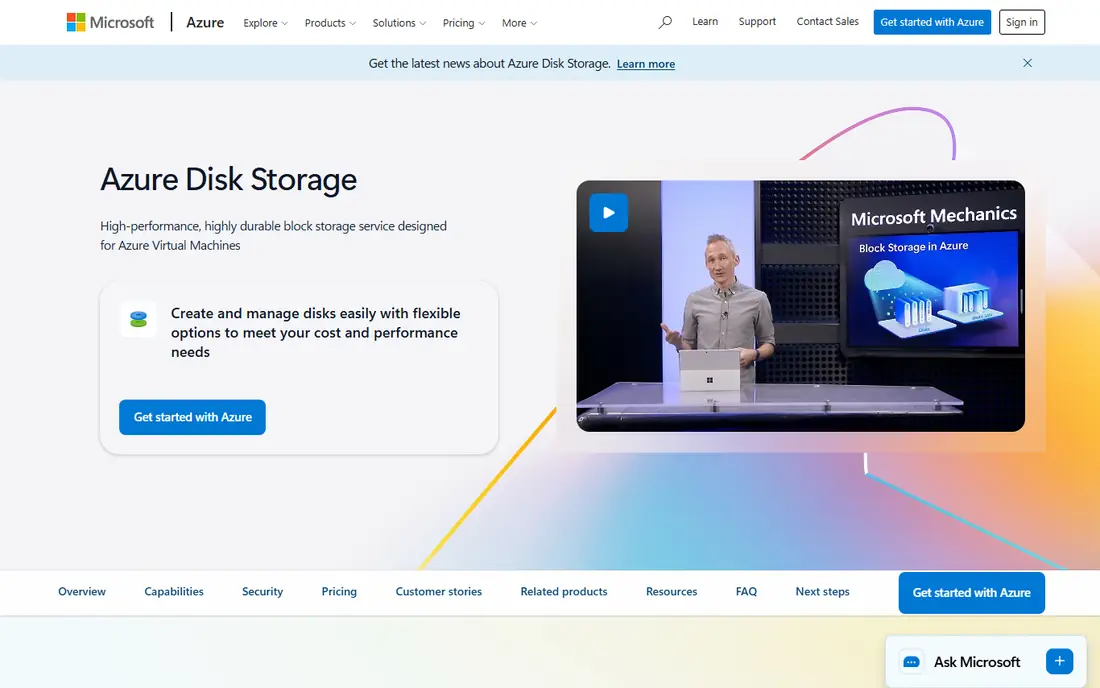Click header Get started with Azure button
The image size is (1100, 688).
[x=932, y=22]
